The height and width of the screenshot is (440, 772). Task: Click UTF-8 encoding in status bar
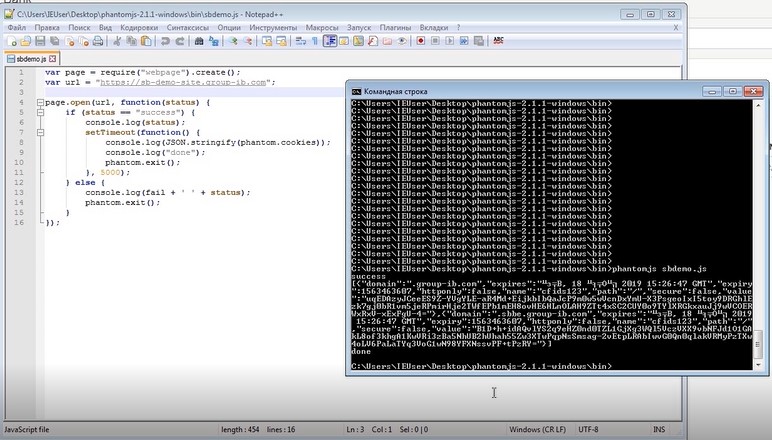pyautogui.click(x=588, y=429)
